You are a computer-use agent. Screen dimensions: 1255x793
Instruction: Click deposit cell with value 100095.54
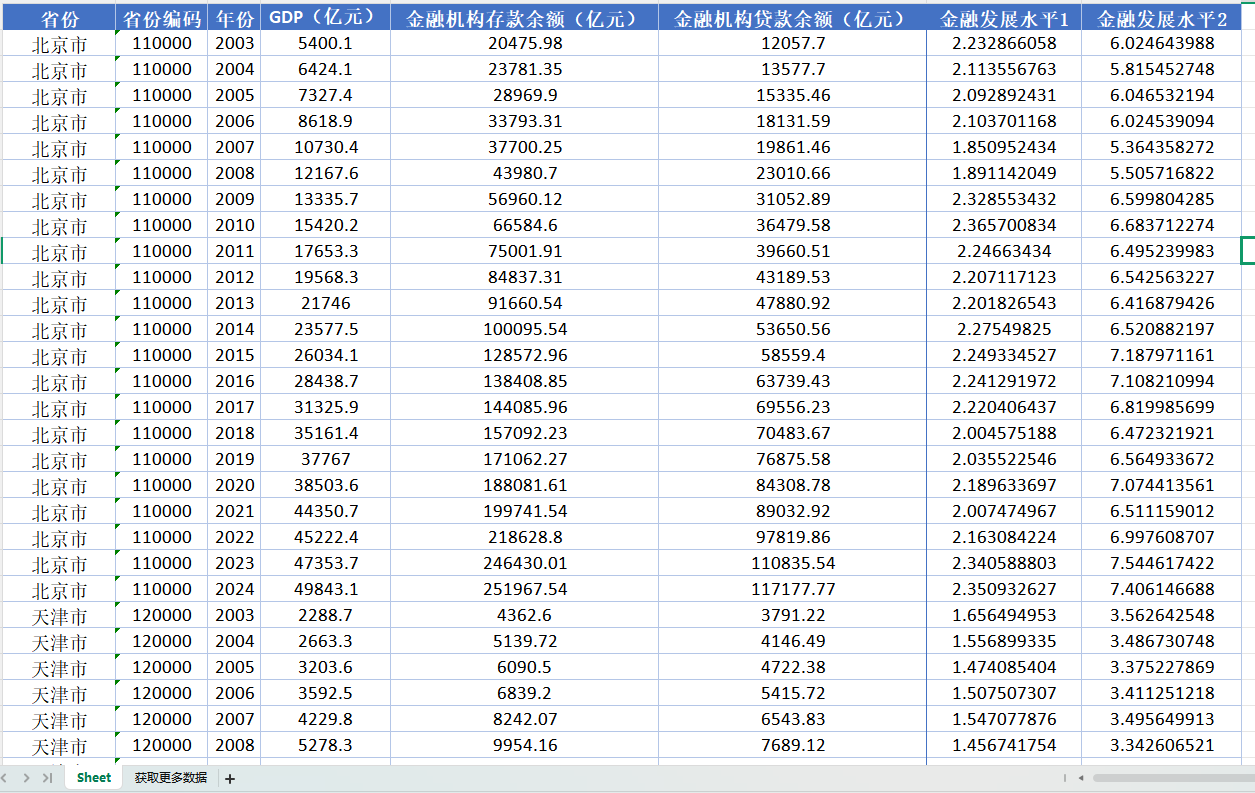(524, 330)
